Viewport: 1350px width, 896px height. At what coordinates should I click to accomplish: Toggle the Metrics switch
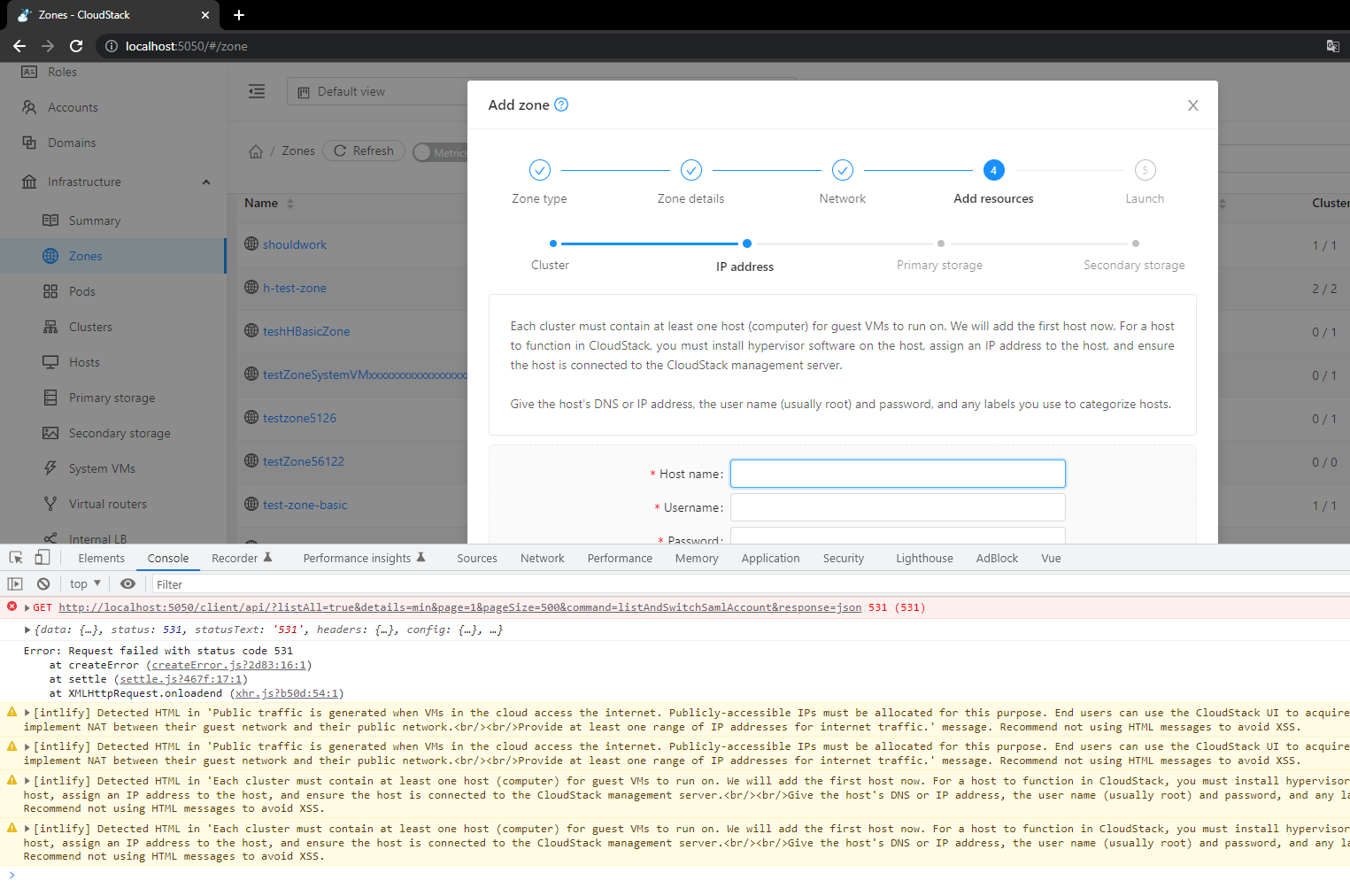[440, 152]
